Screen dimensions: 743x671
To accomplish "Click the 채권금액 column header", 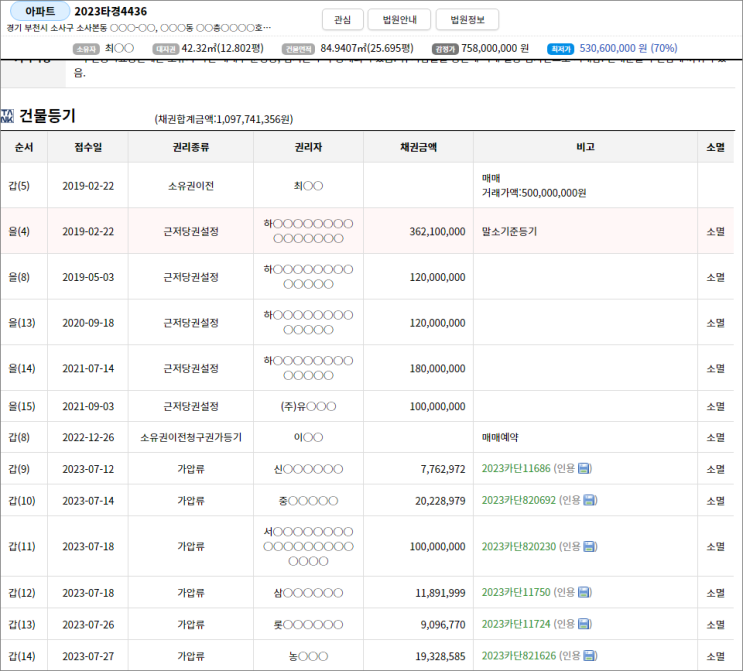I will tap(418, 146).
